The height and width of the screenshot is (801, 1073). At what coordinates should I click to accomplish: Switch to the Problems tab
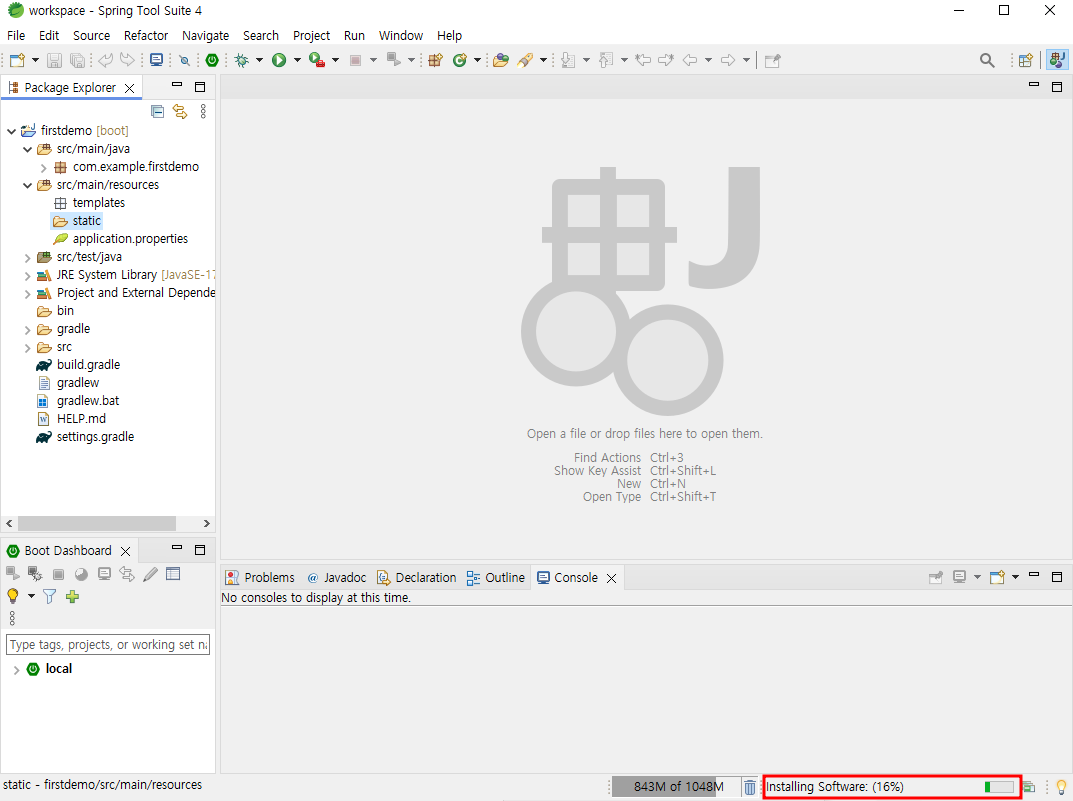[260, 577]
